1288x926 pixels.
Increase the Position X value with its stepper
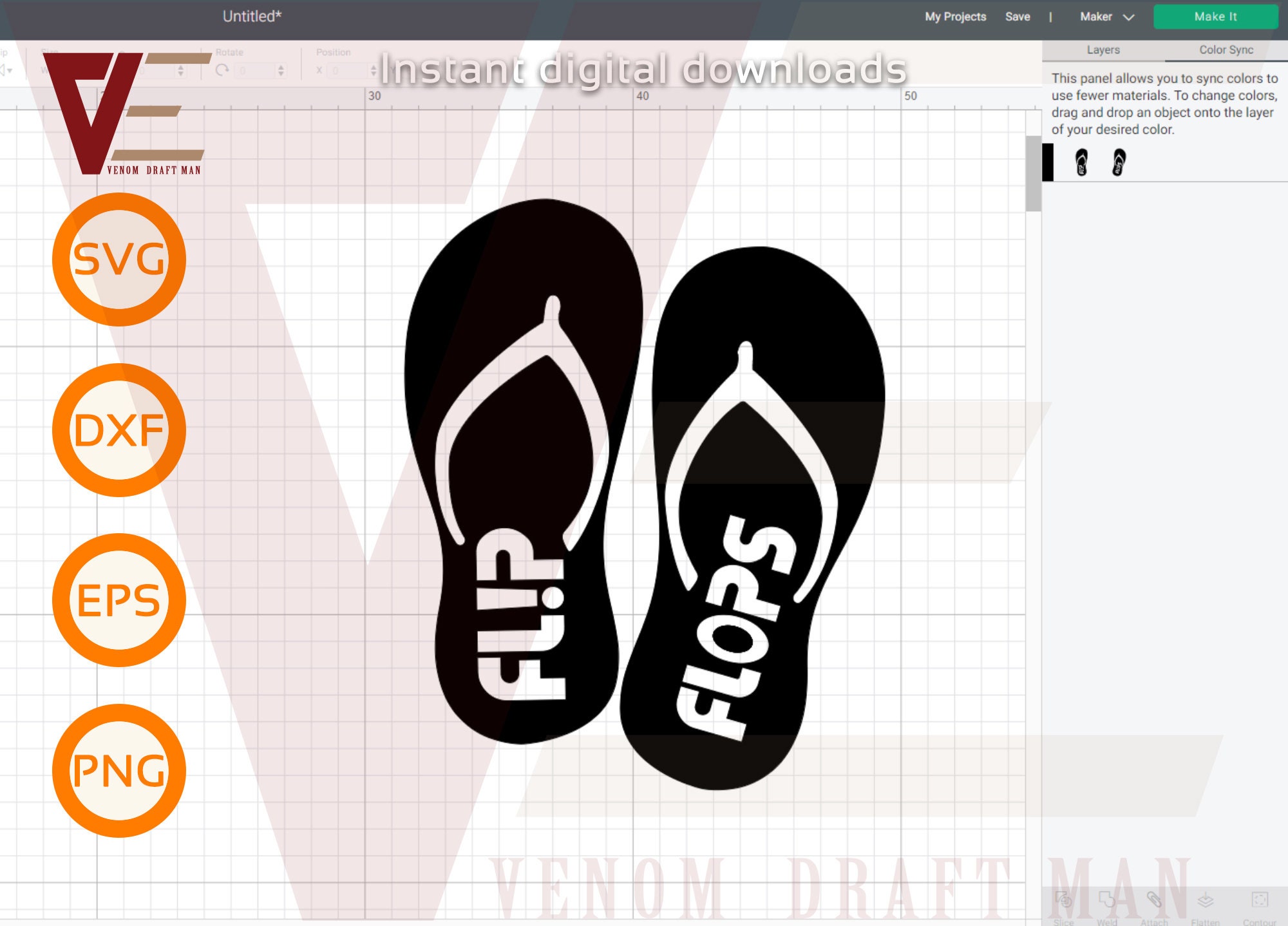point(374,67)
